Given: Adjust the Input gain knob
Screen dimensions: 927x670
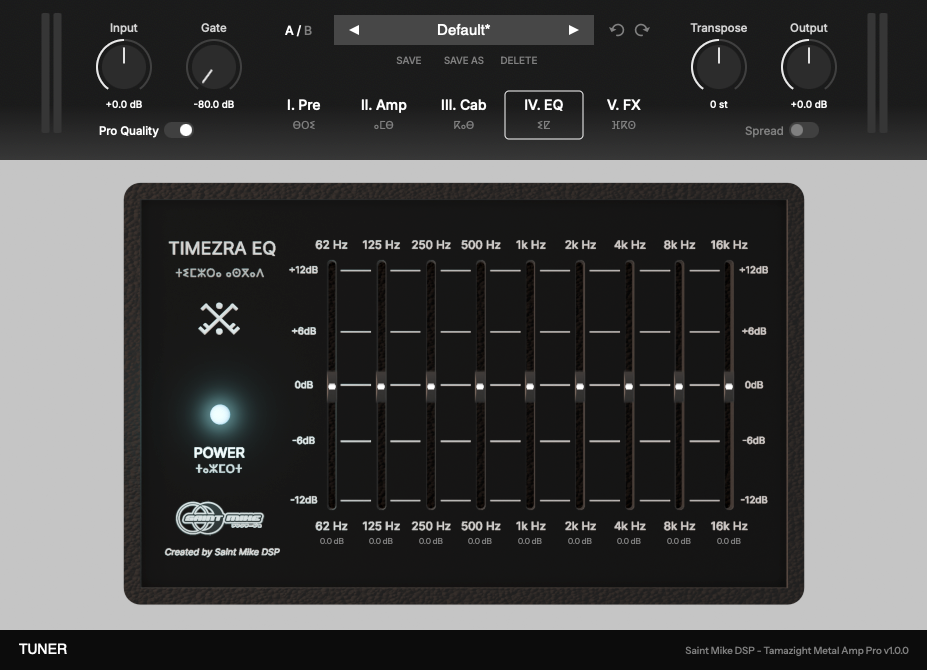Looking at the screenshot, I should (x=123, y=65).
